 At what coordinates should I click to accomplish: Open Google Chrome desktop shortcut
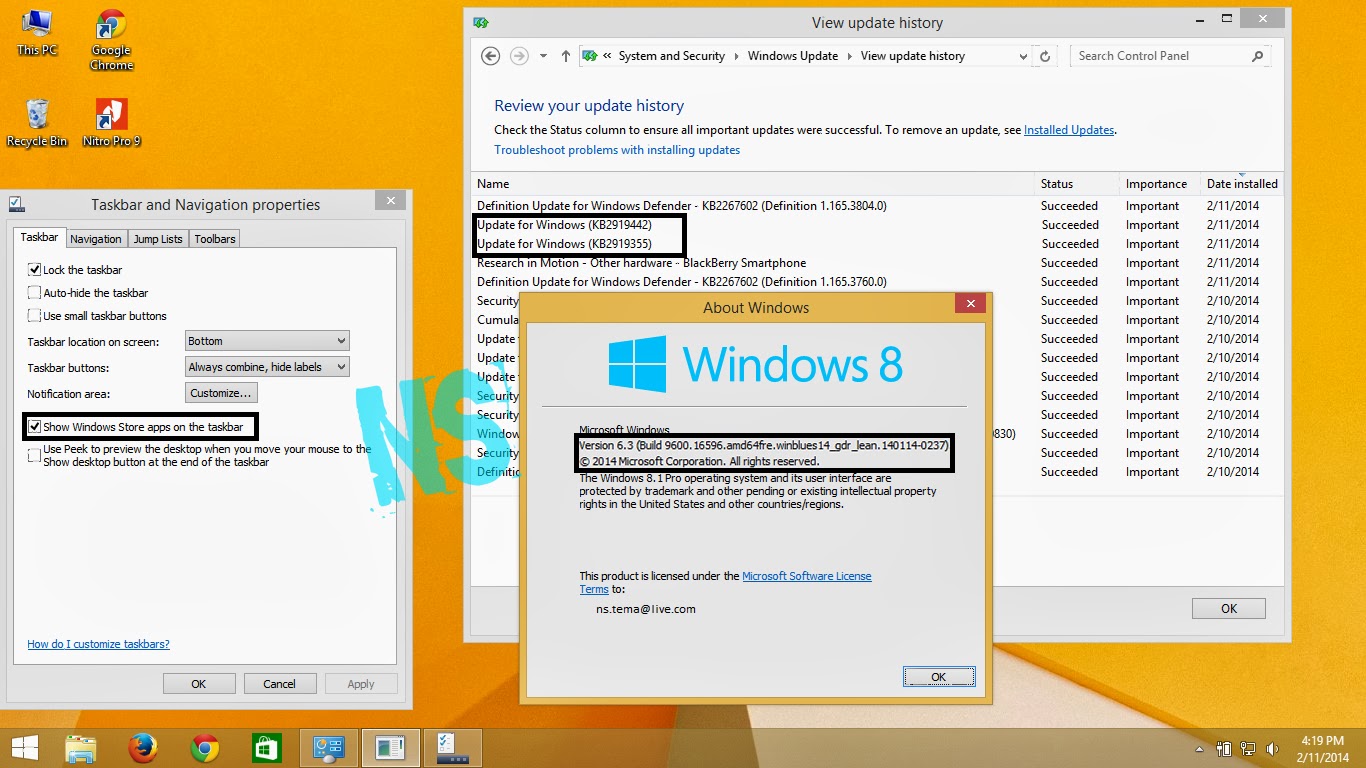point(111,40)
